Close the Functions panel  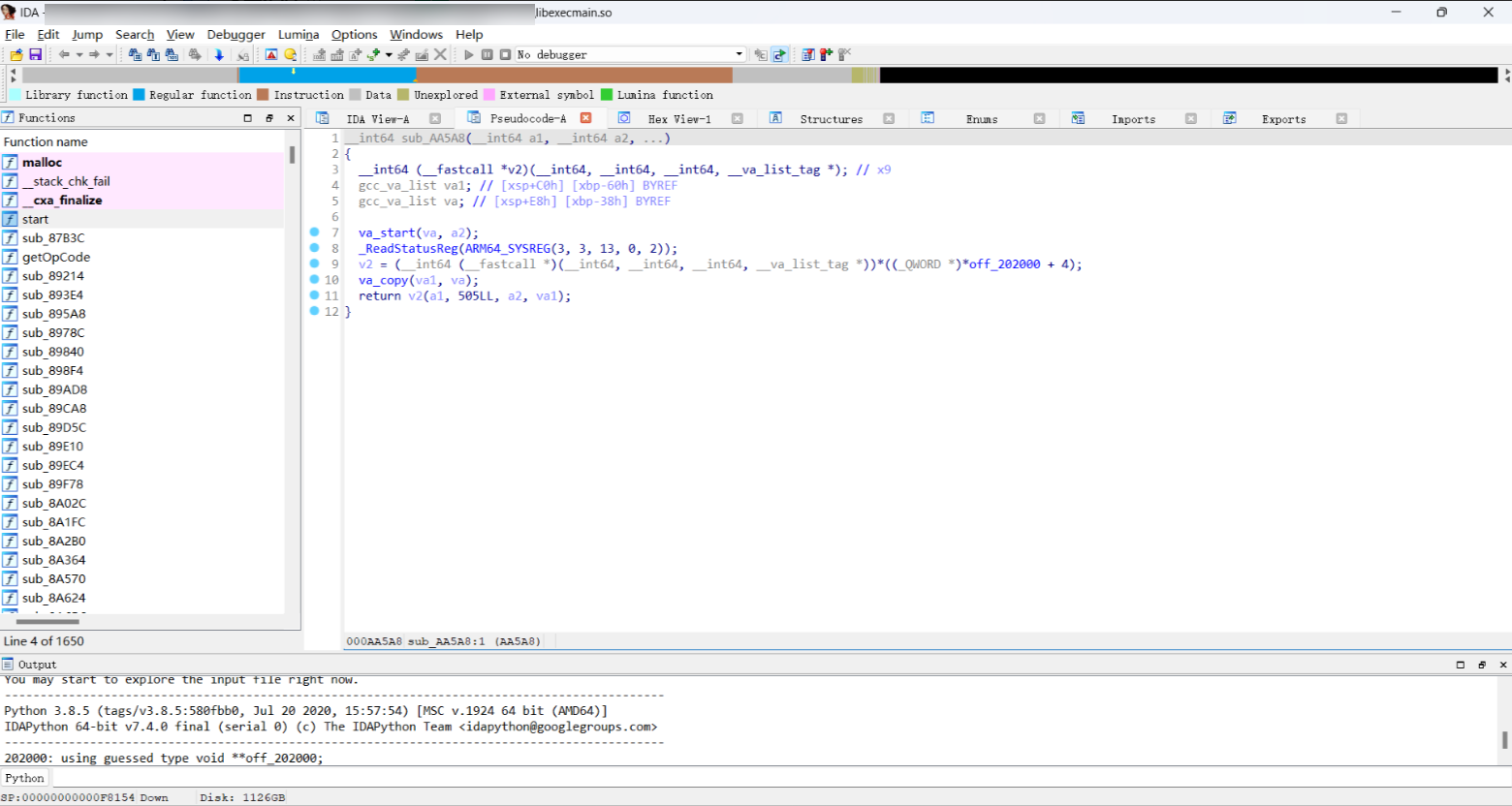(x=290, y=118)
